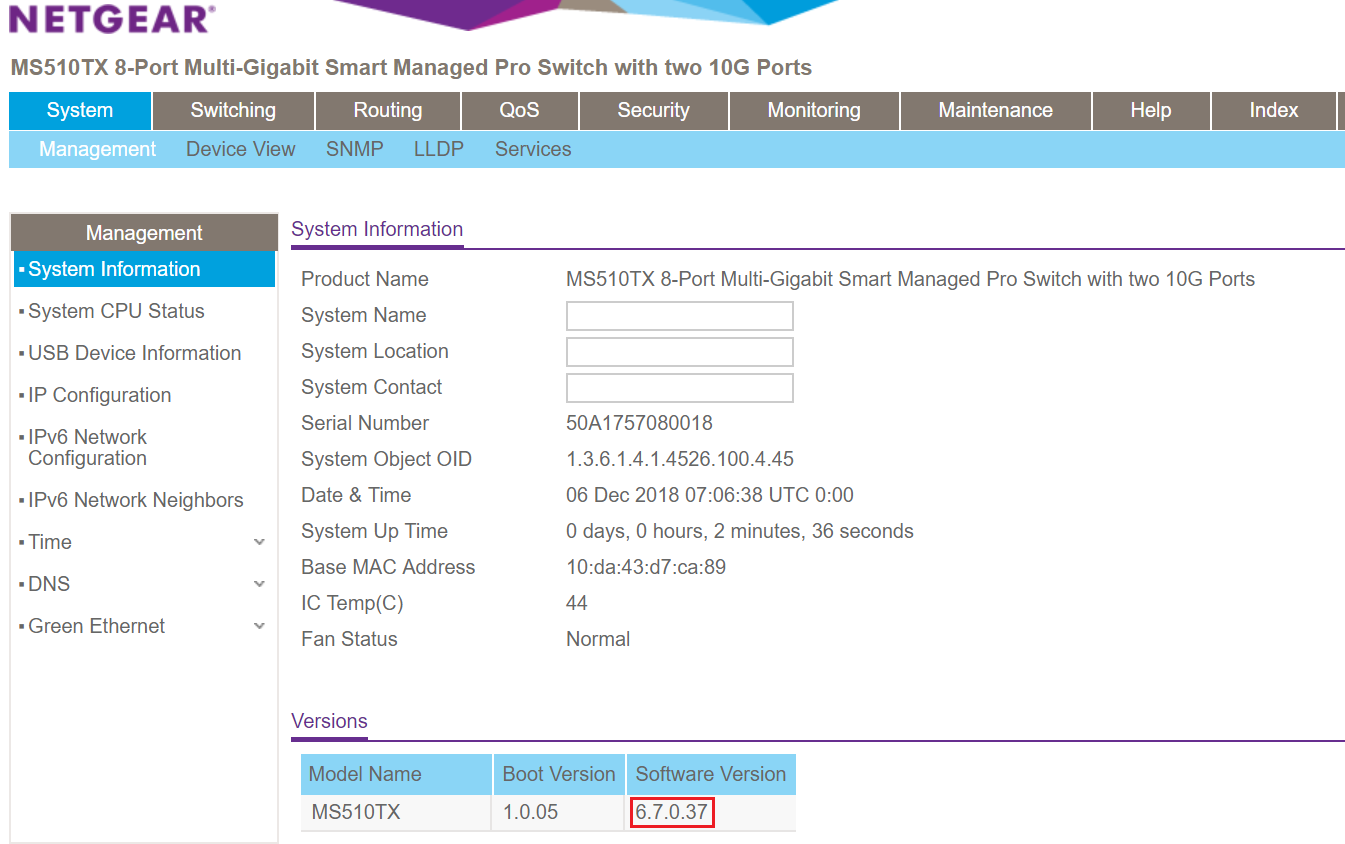Image resolution: width=1345 pixels, height=844 pixels.
Task: Click the Management sidebar header
Action: 144,232
